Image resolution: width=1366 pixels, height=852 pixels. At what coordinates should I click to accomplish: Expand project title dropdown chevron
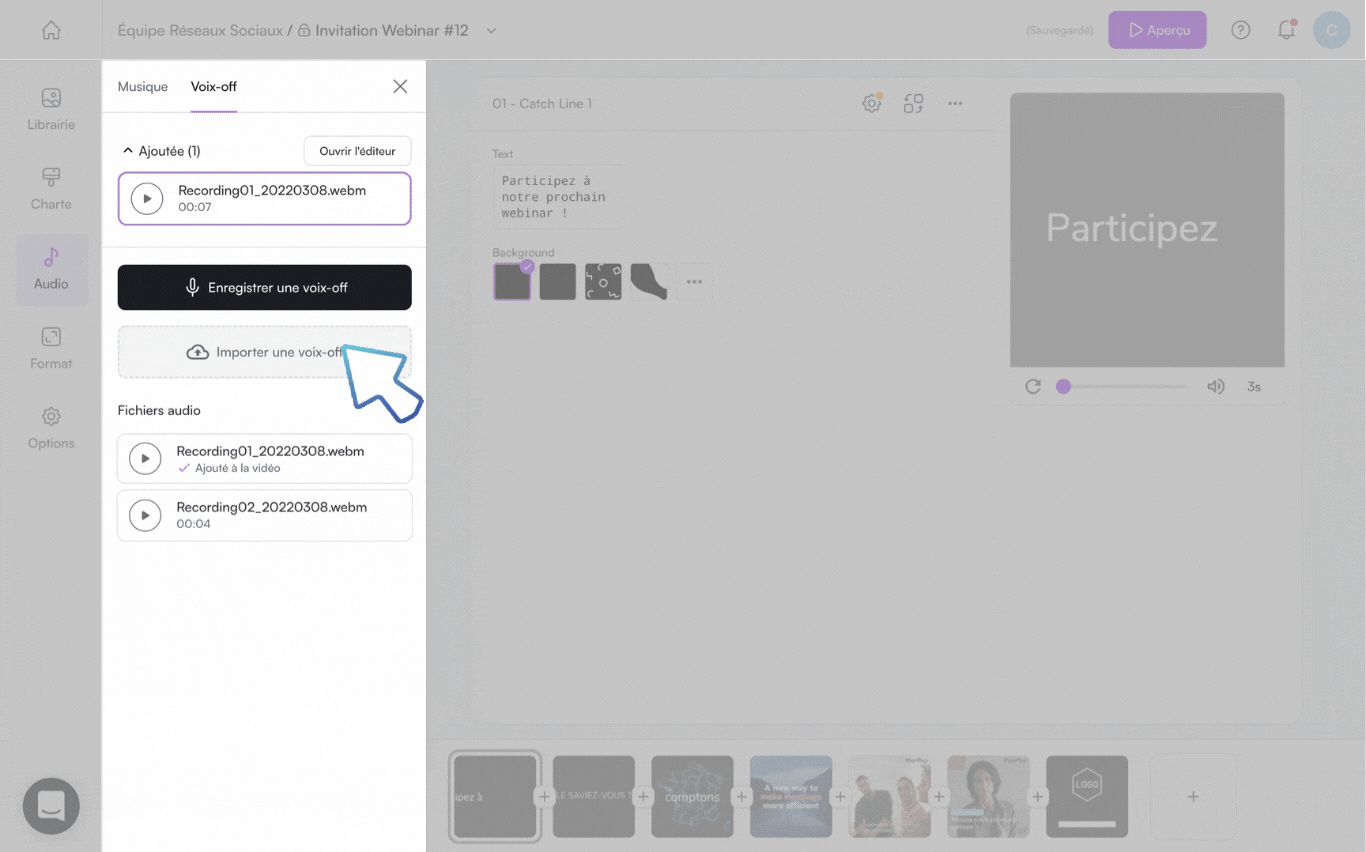click(x=491, y=30)
